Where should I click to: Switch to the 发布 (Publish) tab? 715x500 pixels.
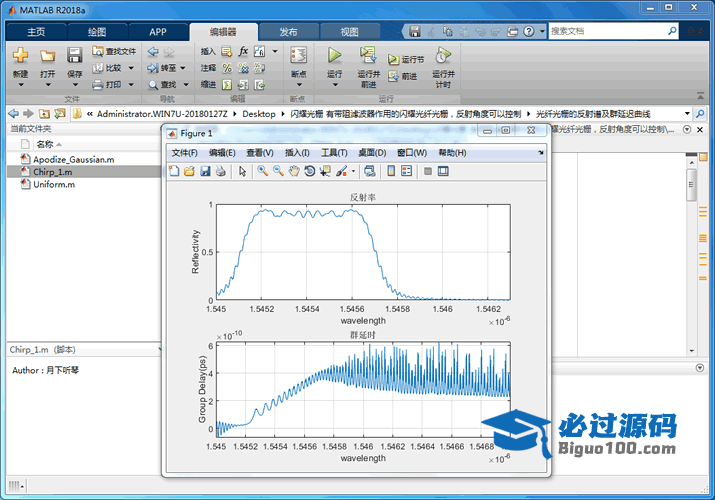point(288,32)
